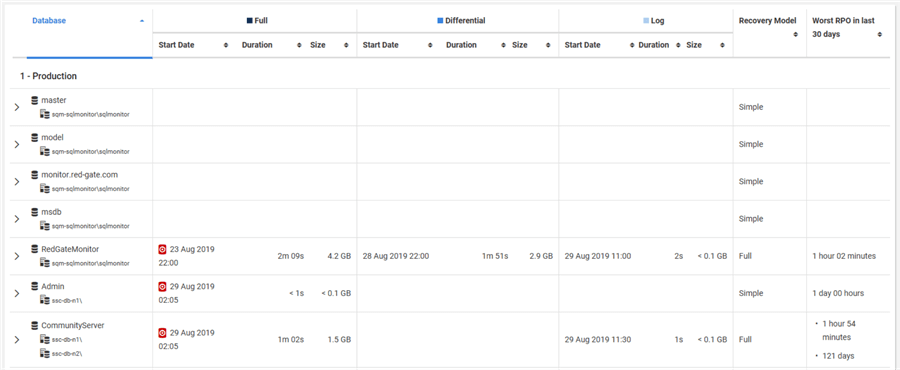Sort by the Database column header

pos(49,21)
